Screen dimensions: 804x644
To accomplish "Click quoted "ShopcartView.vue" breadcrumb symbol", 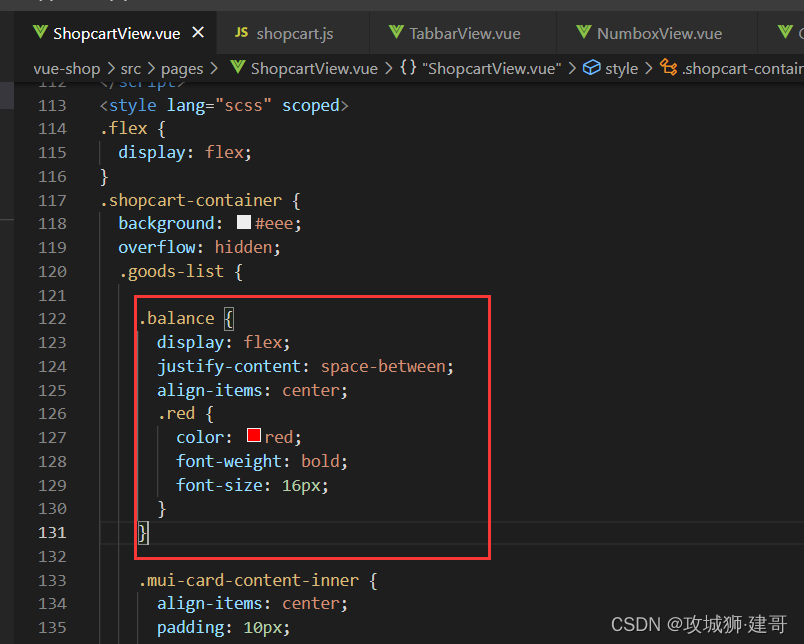I will (x=492, y=68).
